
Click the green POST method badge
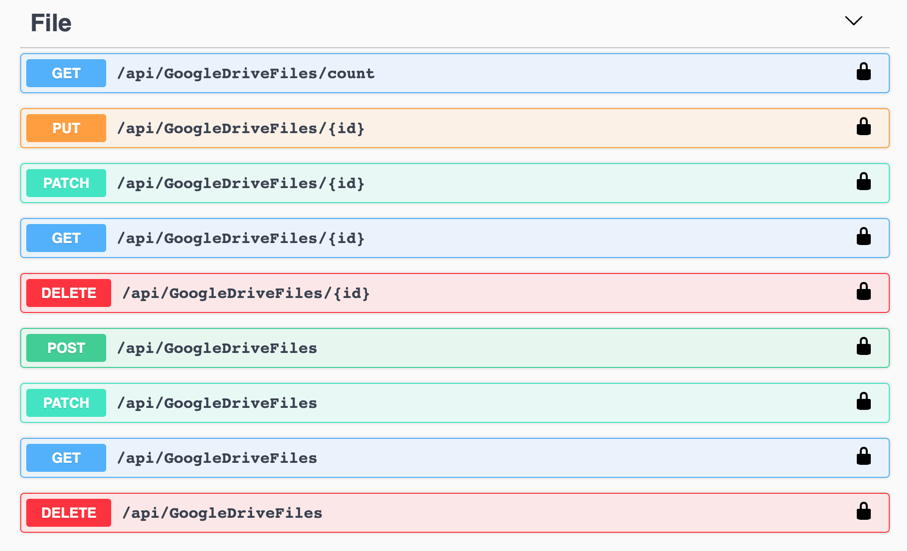(x=66, y=348)
